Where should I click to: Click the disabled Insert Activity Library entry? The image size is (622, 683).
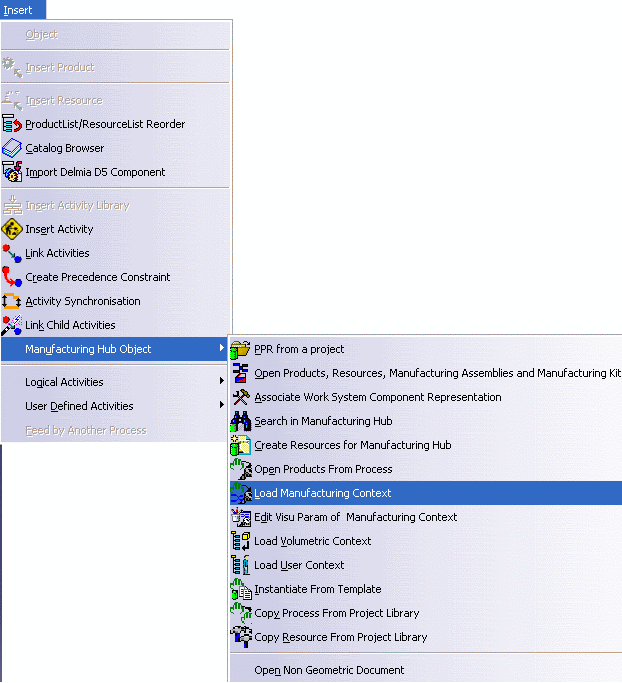coord(115,205)
